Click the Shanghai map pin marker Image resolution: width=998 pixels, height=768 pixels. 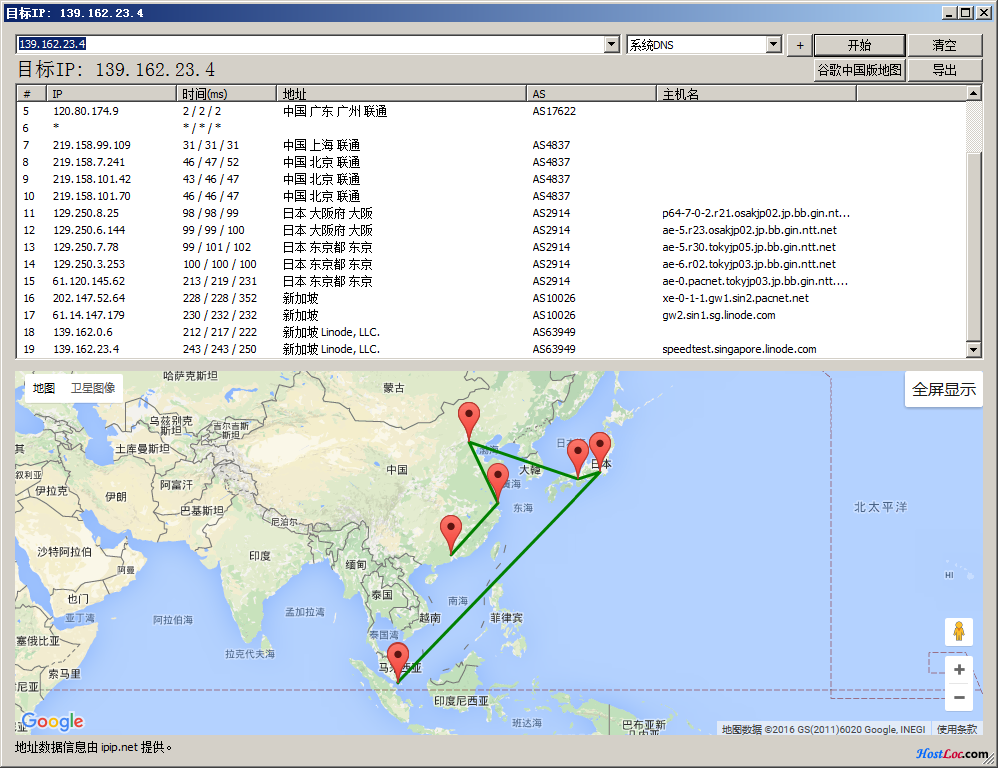(x=497, y=482)
